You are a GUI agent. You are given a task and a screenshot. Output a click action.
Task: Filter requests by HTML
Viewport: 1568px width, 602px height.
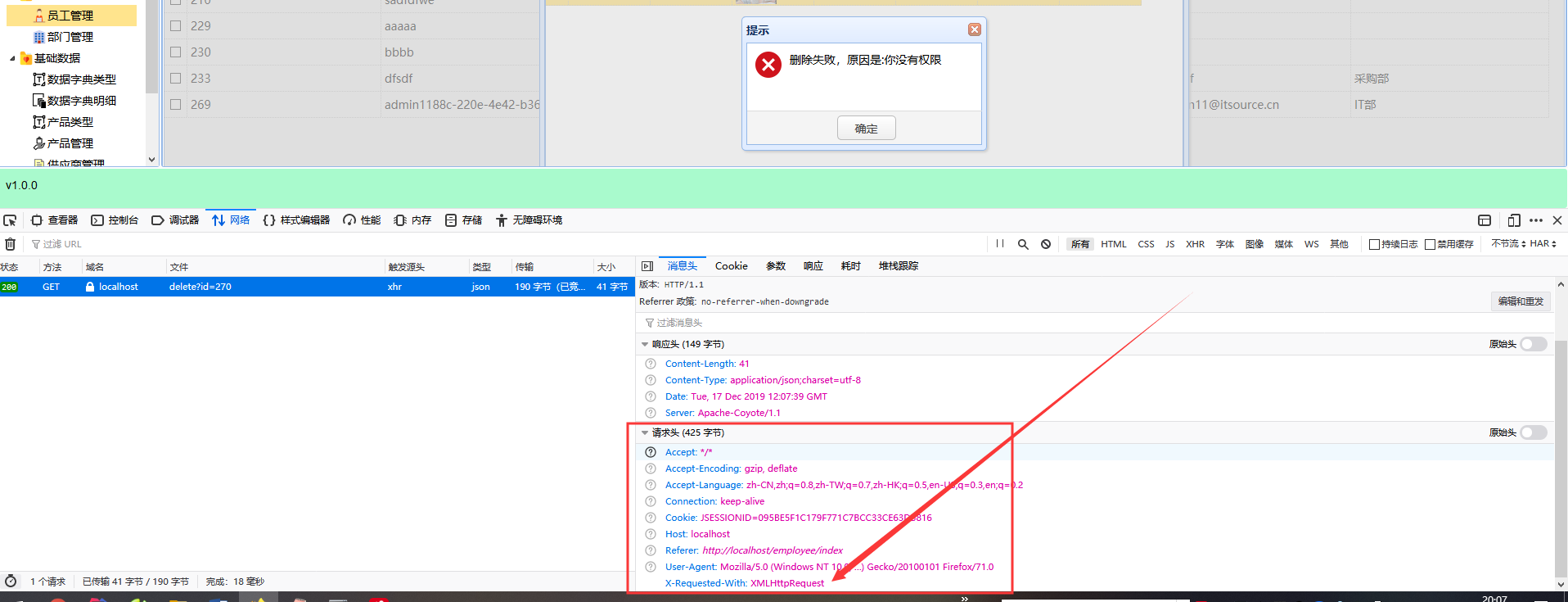1114,244
